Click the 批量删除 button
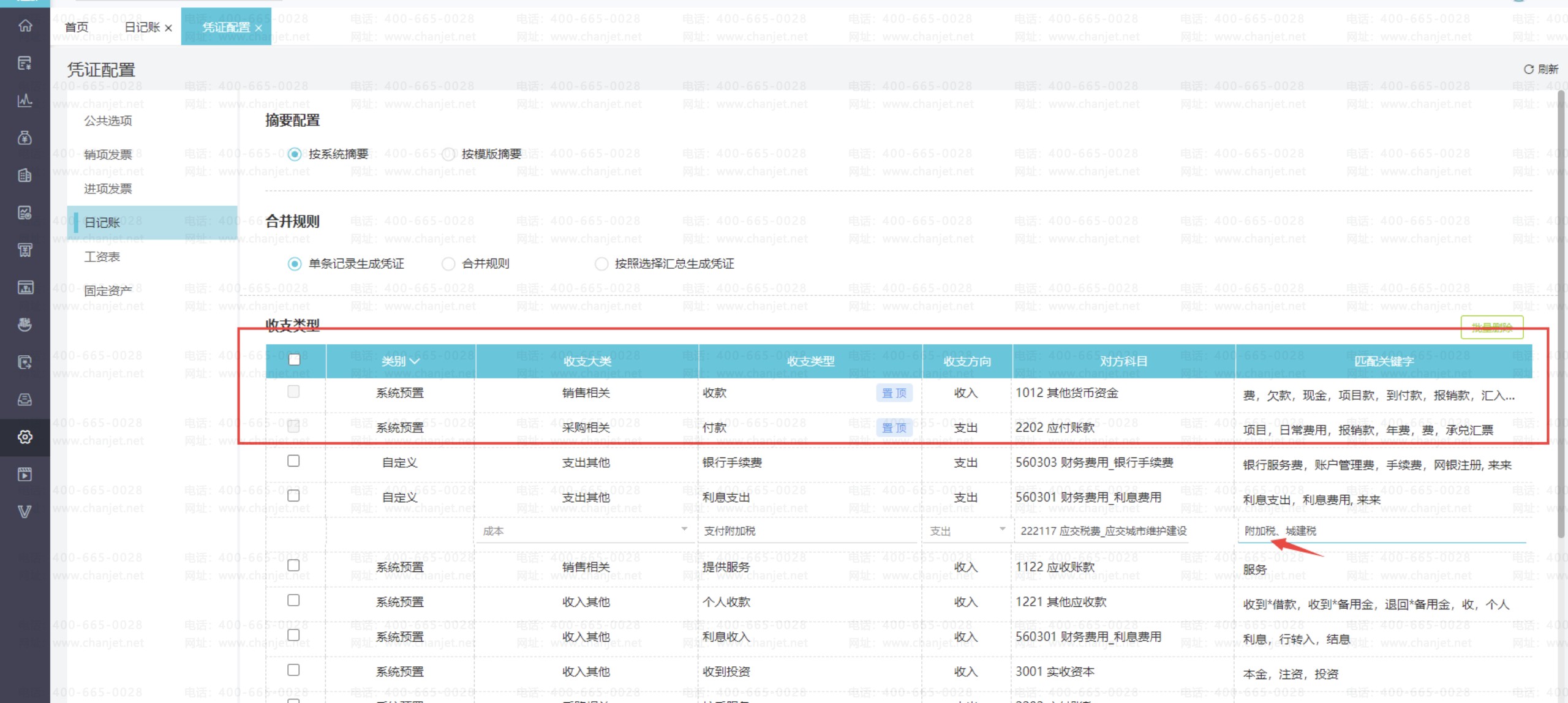This screenshot has width=1568, height=703. point(1491,328)
